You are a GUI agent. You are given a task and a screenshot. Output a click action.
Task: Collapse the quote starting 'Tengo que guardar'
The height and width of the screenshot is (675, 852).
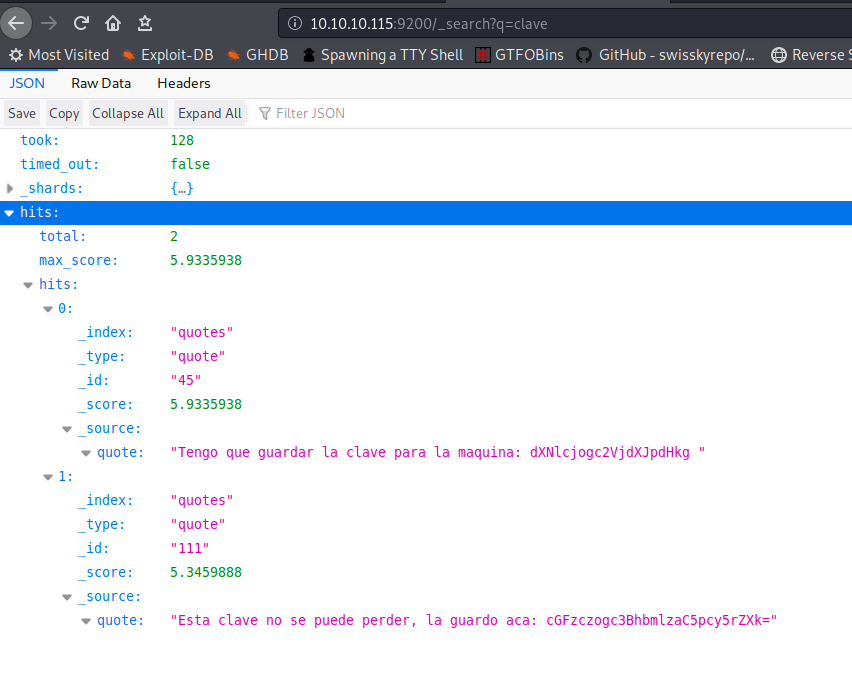[x=86, y=453]
